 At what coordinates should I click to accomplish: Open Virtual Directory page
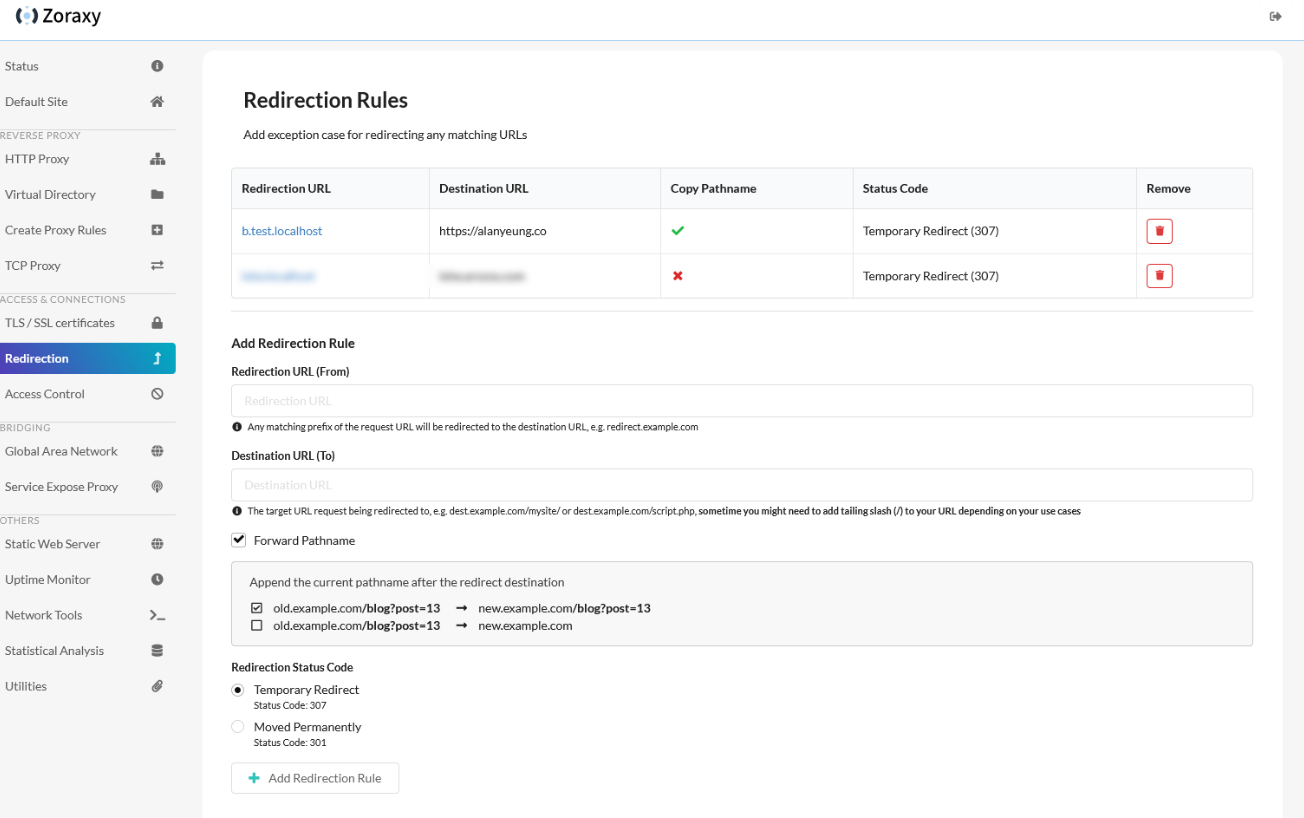coord(87,195)
